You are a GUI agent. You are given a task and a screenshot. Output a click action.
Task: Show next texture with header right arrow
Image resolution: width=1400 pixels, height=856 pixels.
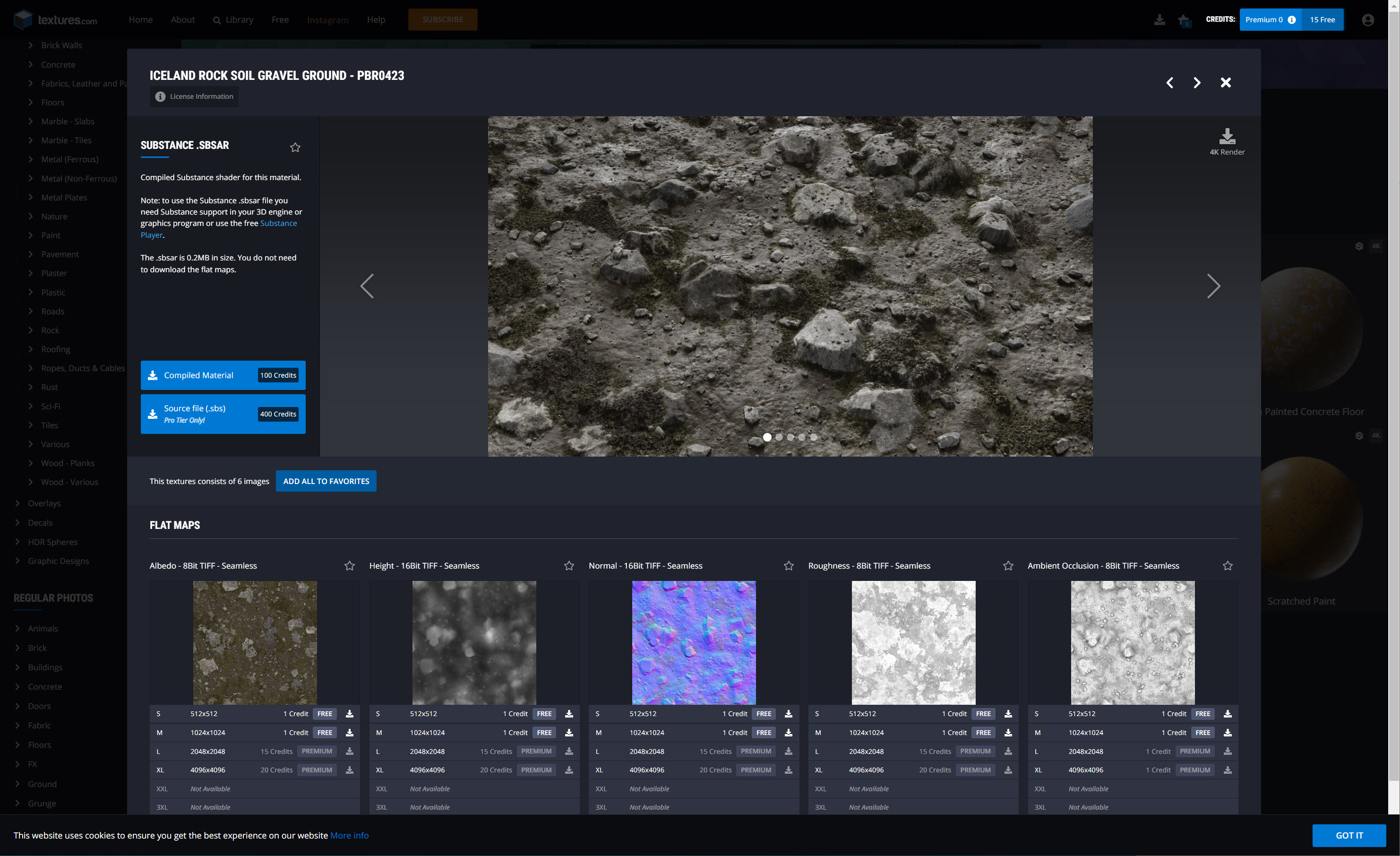1196,83
